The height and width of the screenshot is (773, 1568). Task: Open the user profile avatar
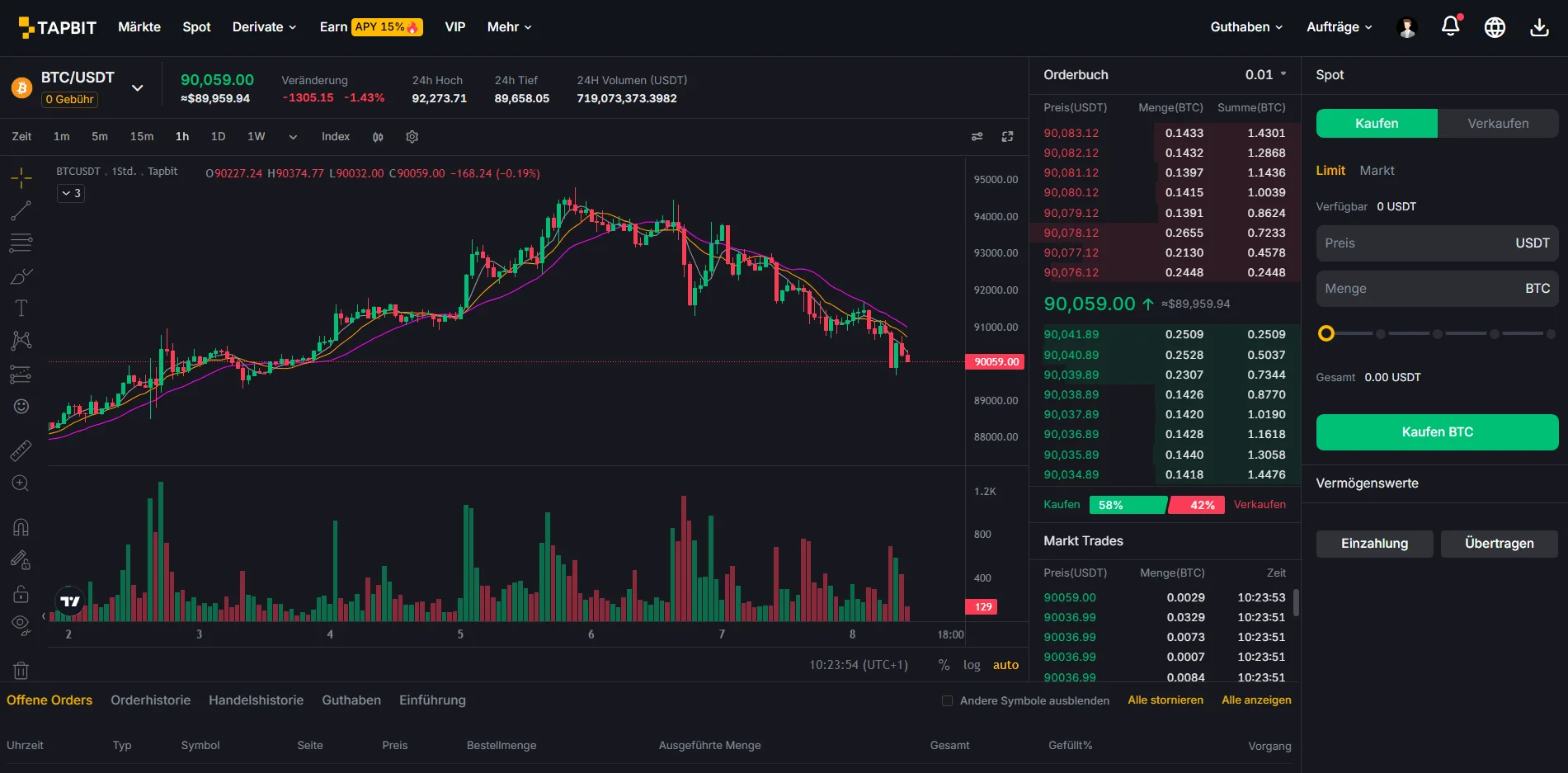(x=1407, y=27)
